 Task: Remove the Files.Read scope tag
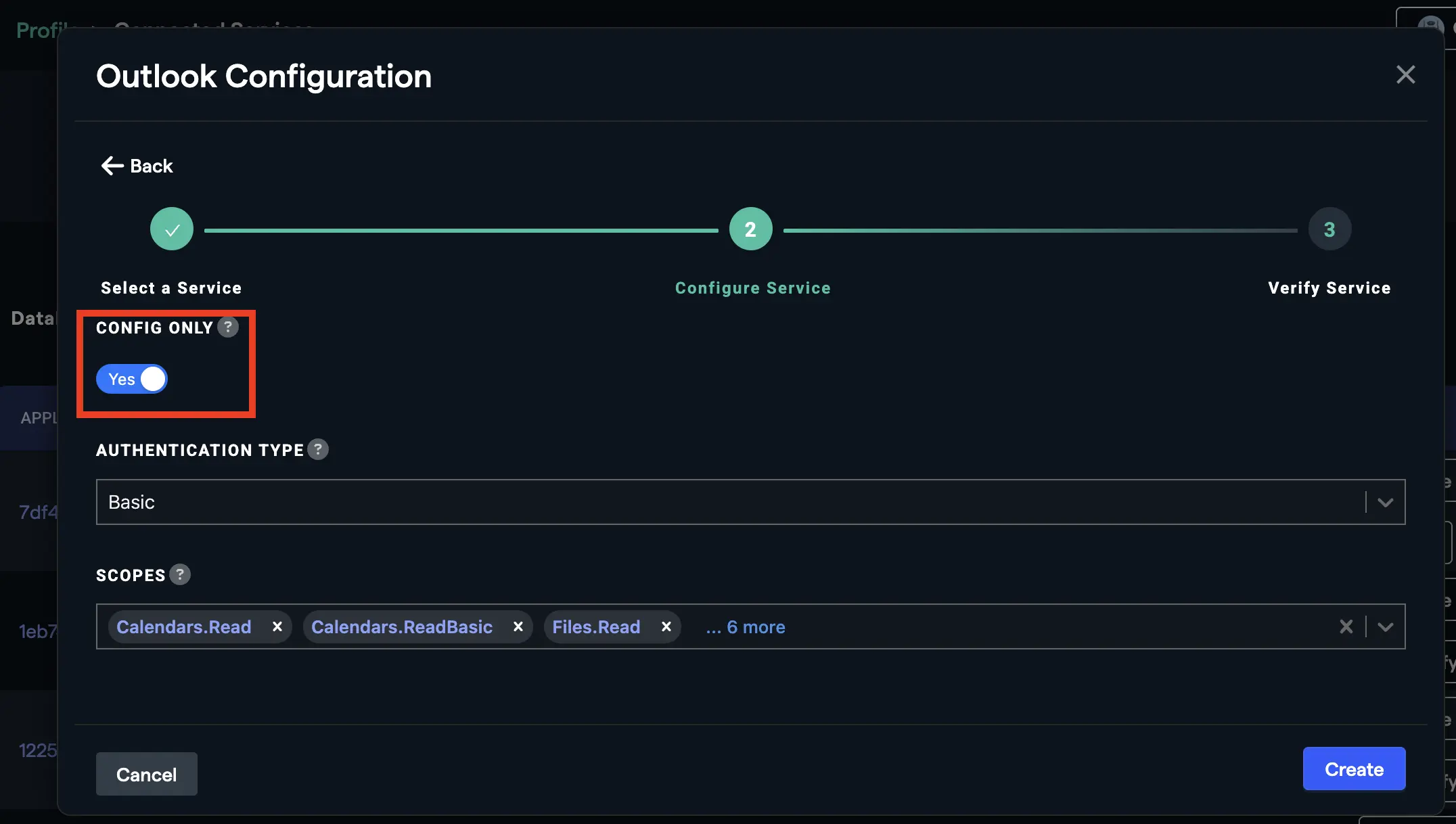666,627
